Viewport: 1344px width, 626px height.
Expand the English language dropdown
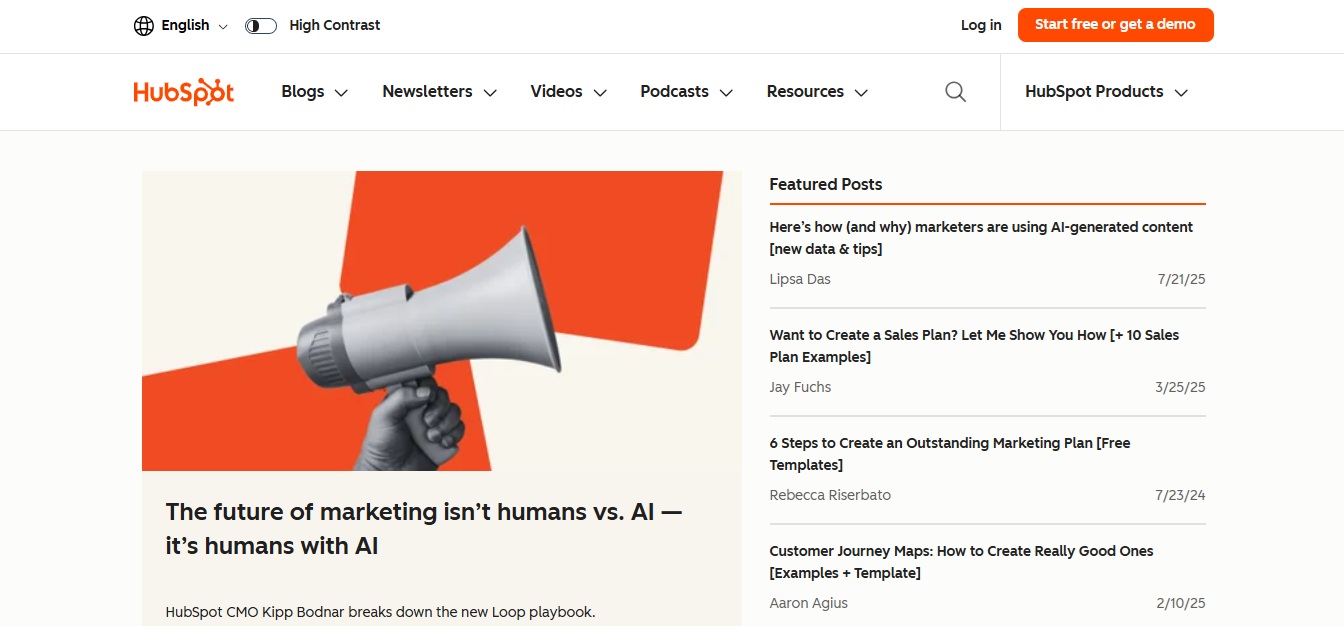[x=194, y=26]
